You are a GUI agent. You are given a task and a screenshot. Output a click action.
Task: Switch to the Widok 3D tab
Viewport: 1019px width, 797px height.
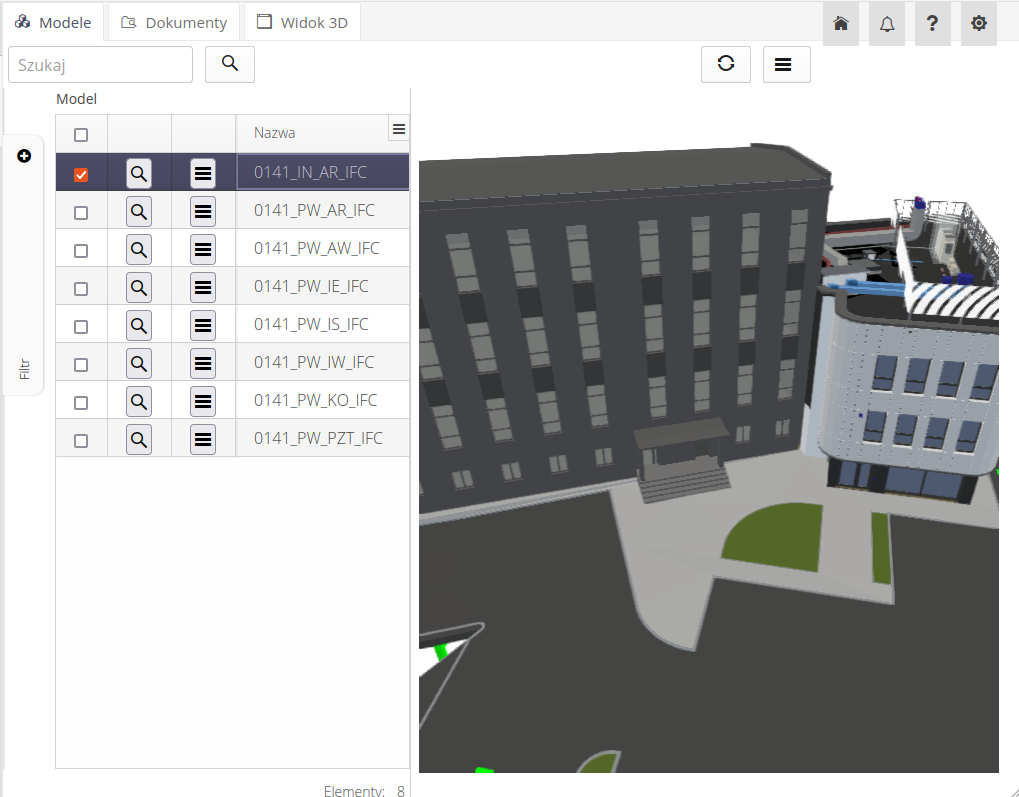pos(302,22)
